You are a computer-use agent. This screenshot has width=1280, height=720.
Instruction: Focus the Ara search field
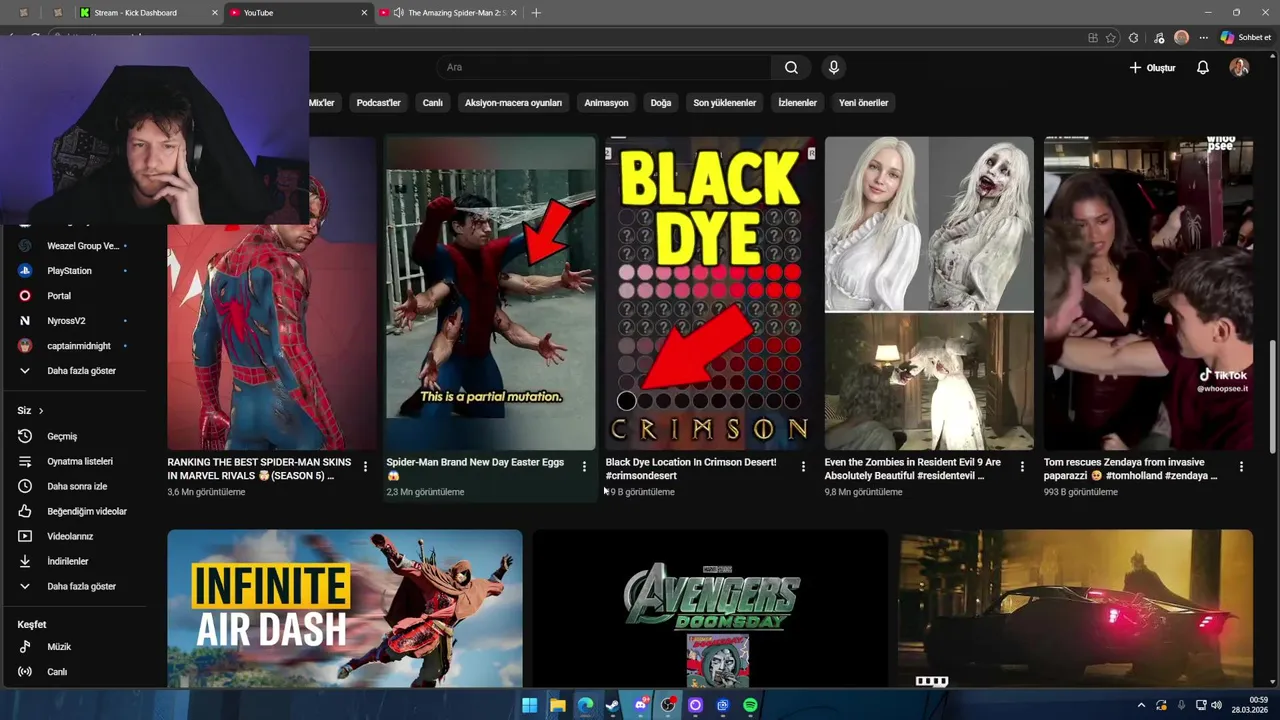[603, 67]
